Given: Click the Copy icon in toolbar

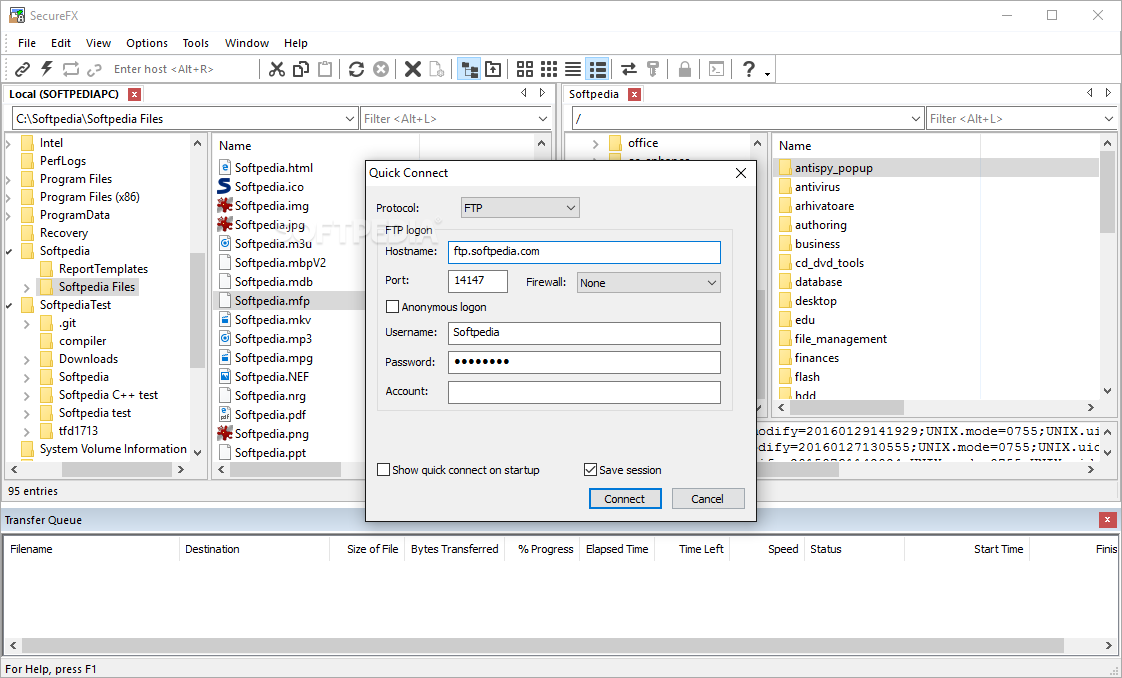Looking at the screenshot, I should [301, 69].
